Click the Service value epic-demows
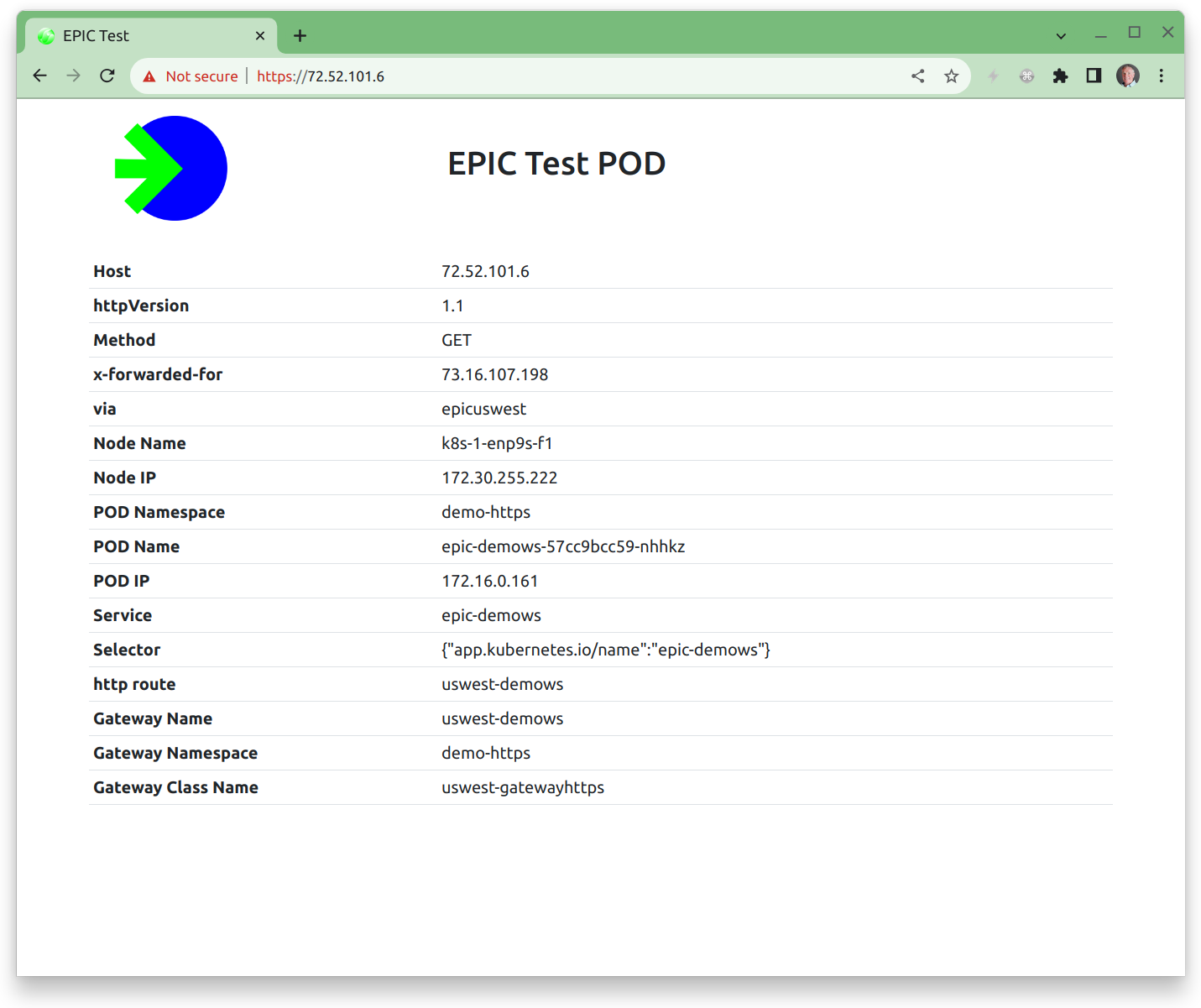 [491, 615]
